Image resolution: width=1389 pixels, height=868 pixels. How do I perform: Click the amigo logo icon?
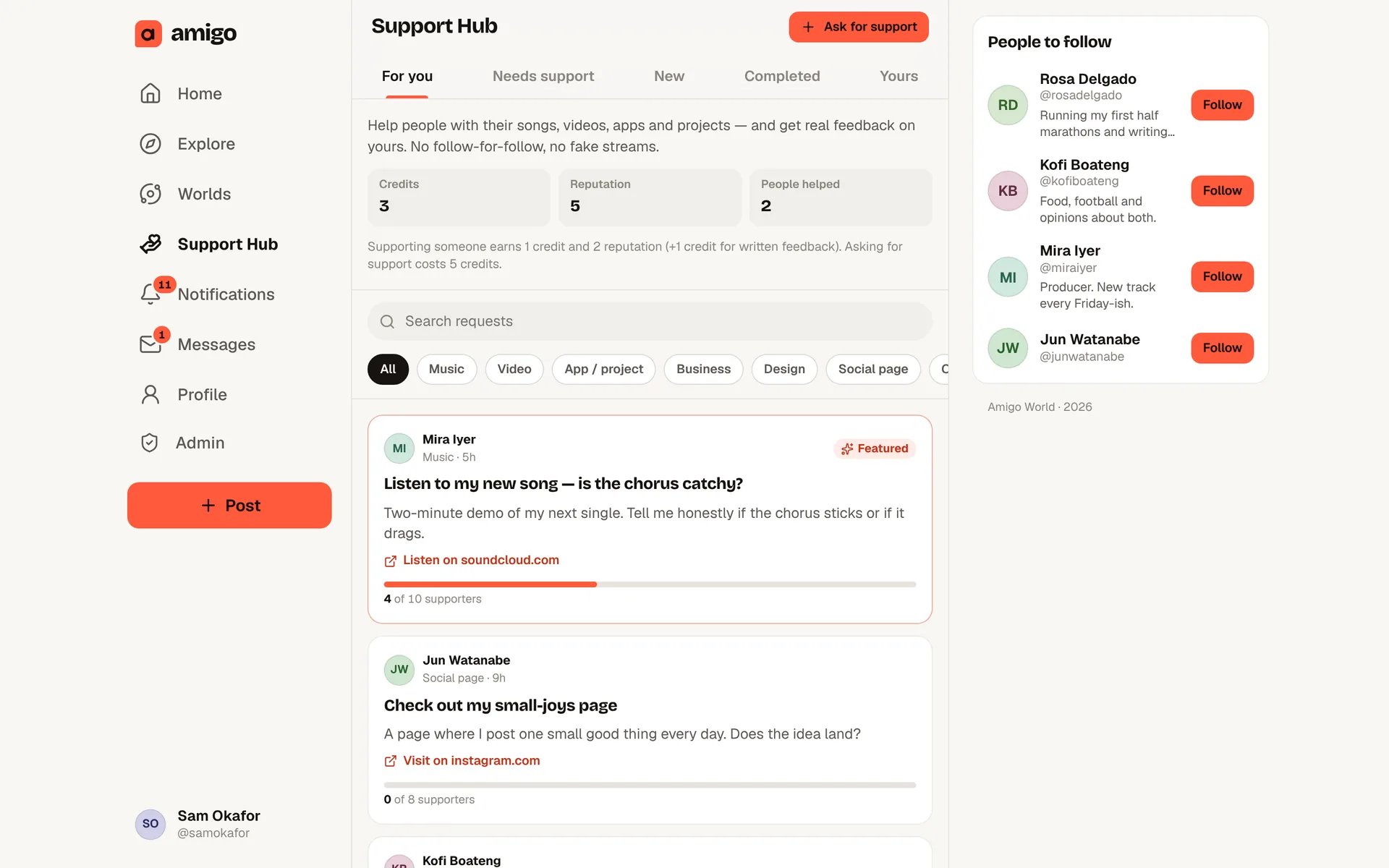(x=148, y=33)
